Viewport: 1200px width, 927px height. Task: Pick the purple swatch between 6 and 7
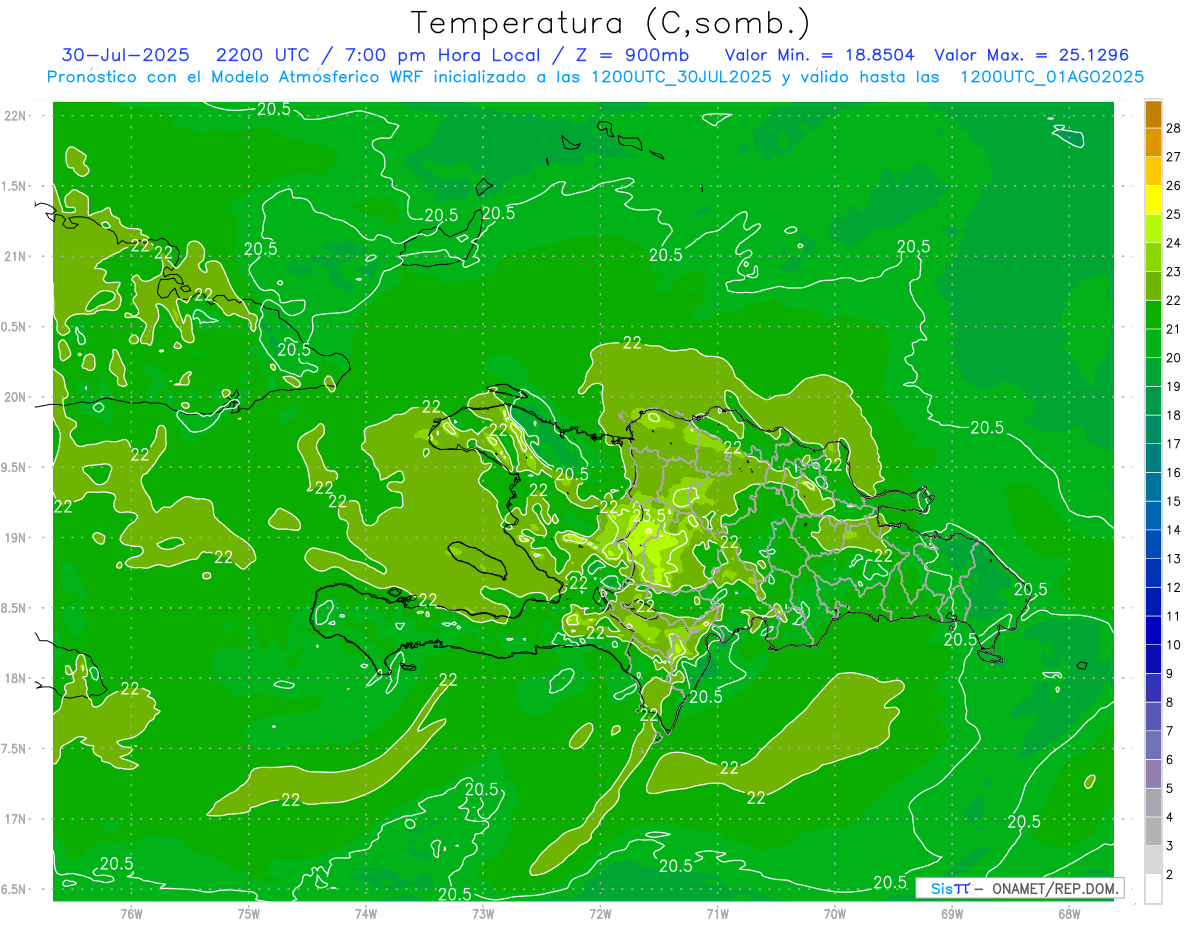tap(1154, 745)
